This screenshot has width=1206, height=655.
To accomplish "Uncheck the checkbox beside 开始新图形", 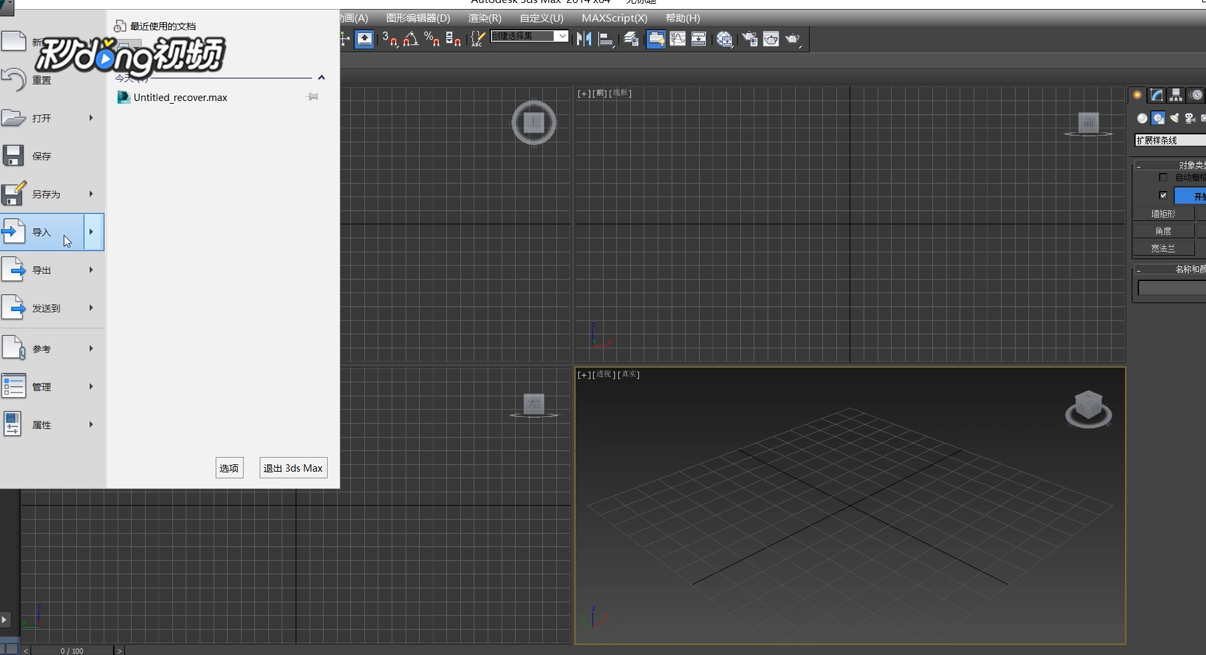I will coord(1163,195).
